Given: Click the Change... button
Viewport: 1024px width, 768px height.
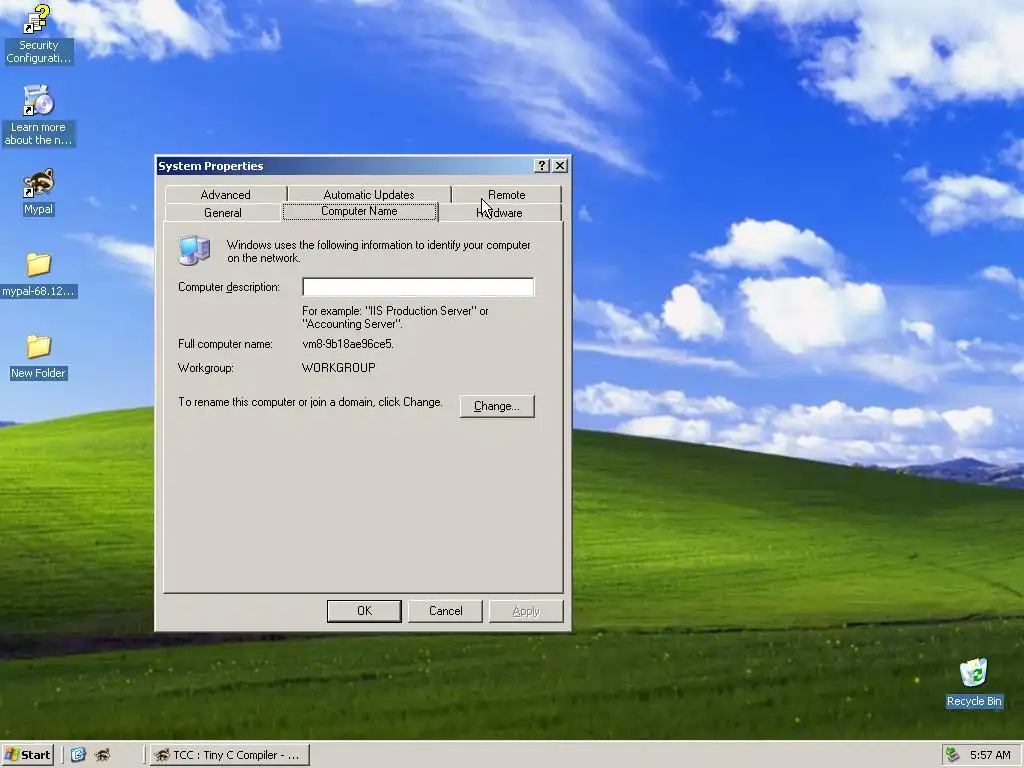Looking at the screenshot, I should (497, 406).
